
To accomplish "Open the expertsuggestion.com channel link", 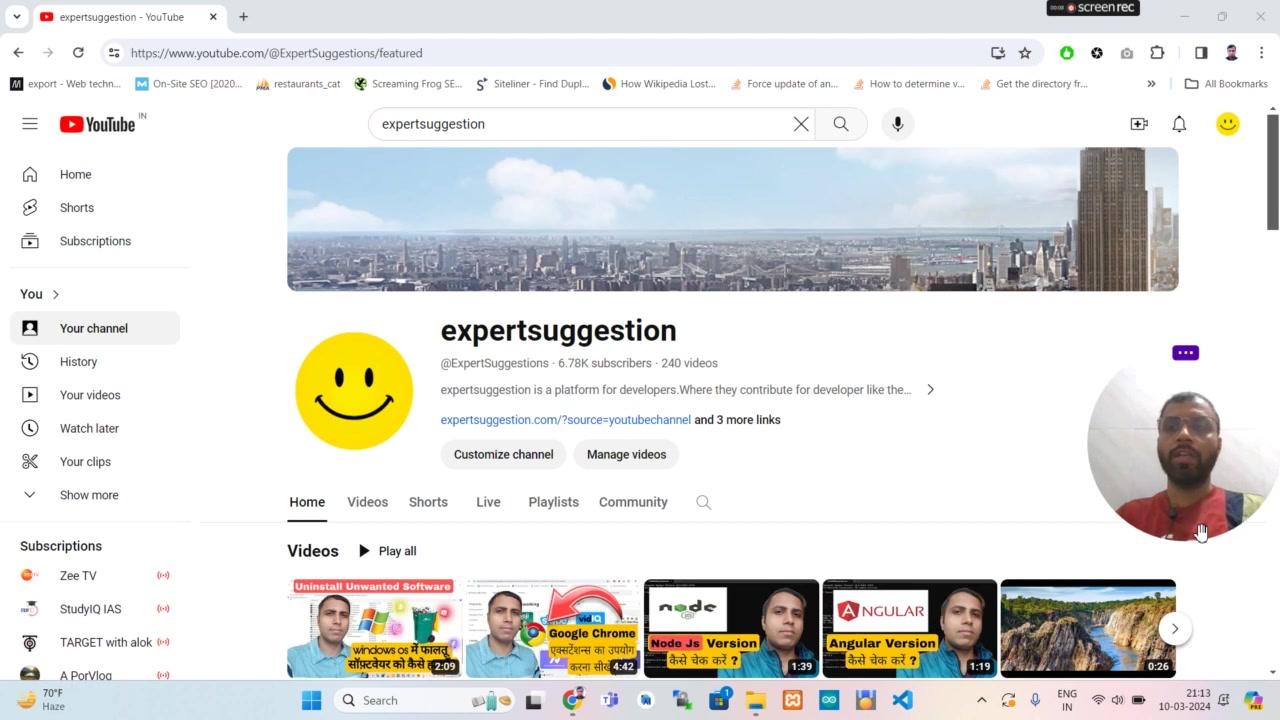I will pyautogui.click(x=565, y=420).
